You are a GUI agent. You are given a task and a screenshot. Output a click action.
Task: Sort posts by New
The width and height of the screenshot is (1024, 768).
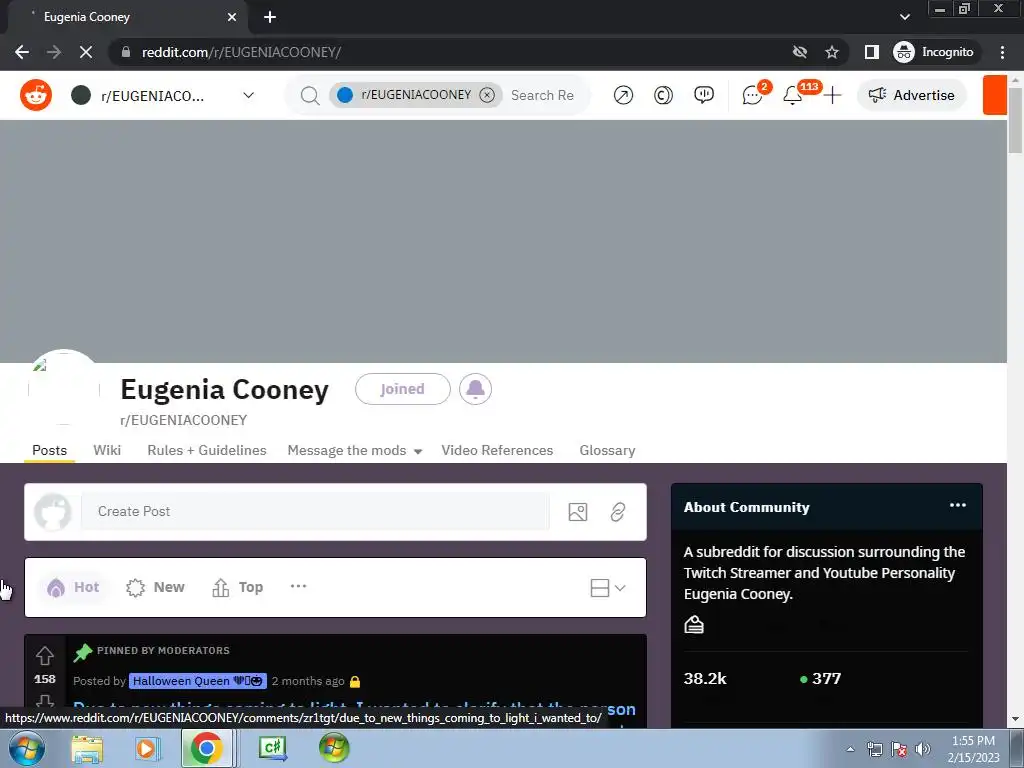click(x=155, y=587)
